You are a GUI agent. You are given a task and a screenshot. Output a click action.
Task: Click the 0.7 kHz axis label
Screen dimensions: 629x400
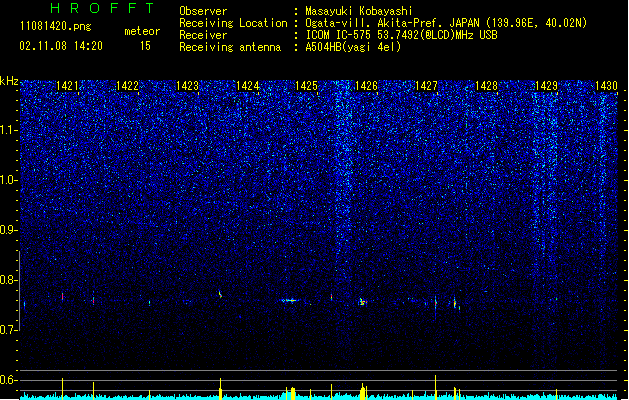9,330
